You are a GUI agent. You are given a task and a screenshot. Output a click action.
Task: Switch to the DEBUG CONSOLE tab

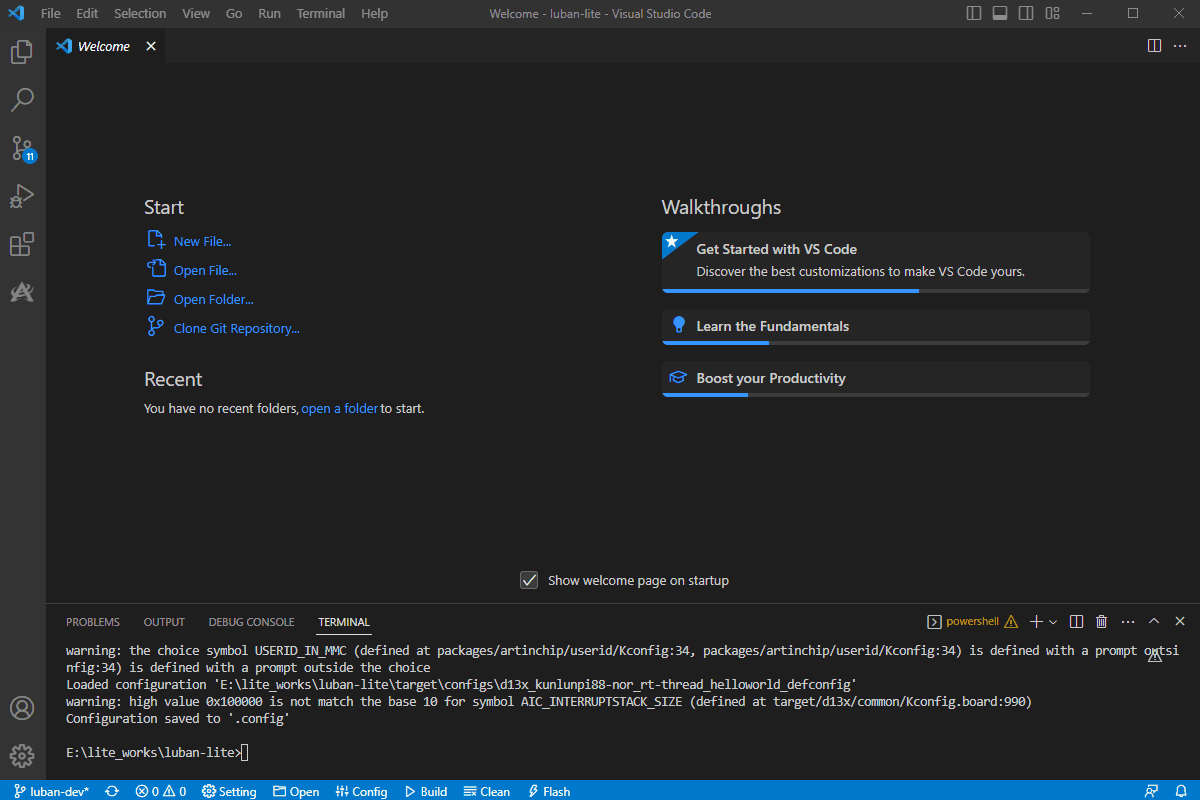[x=251, y=622]
